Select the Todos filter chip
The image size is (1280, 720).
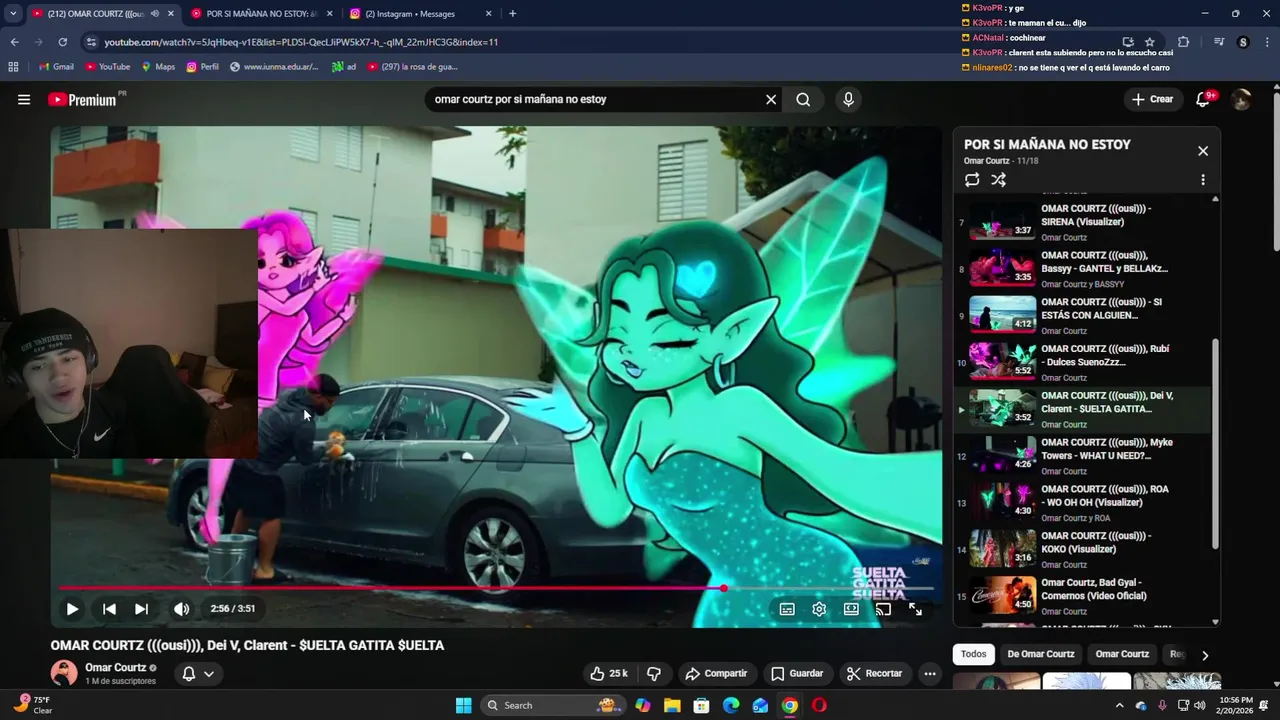(974, 654)
